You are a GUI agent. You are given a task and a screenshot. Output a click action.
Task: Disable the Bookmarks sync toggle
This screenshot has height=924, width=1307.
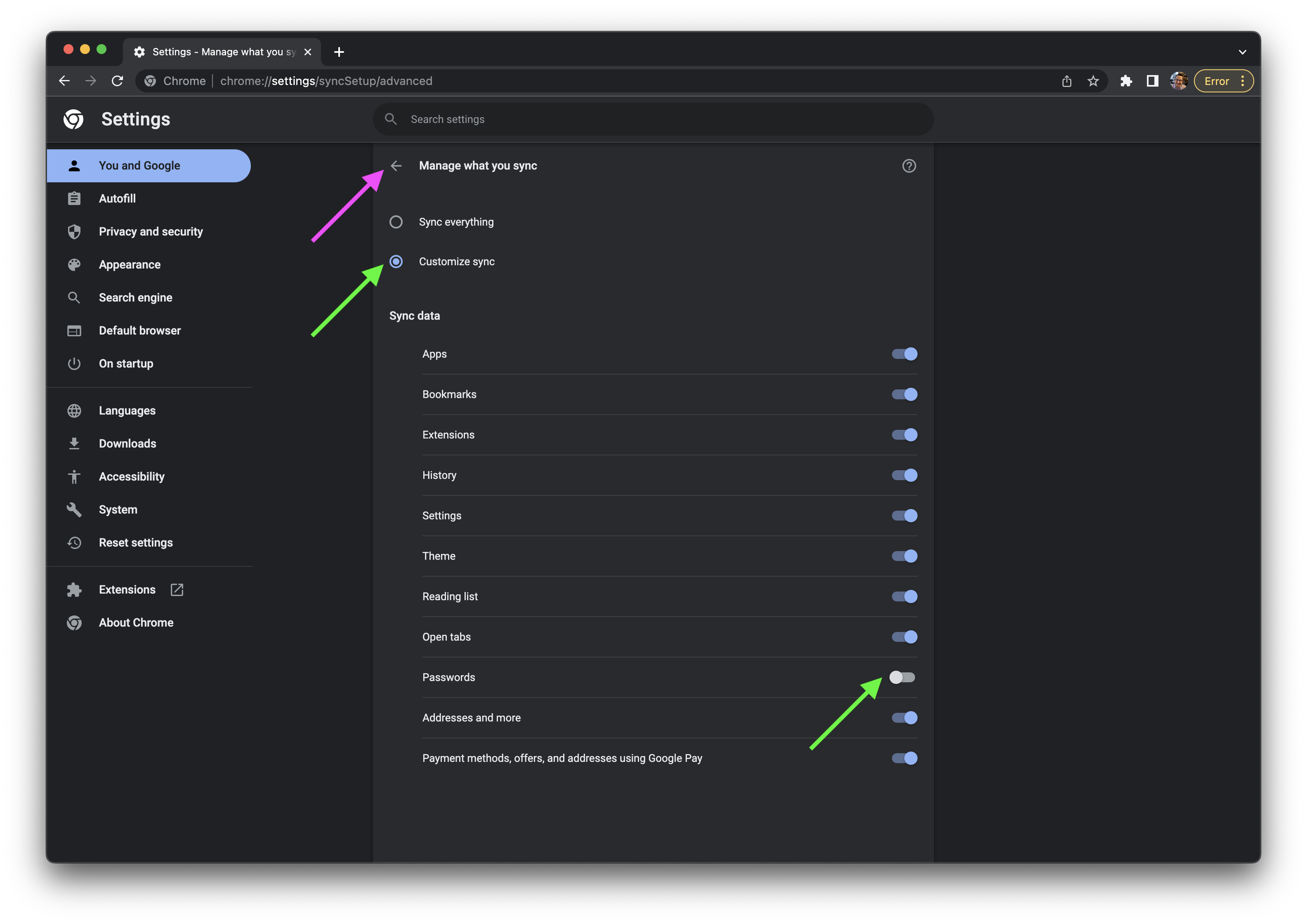[904, 394]
